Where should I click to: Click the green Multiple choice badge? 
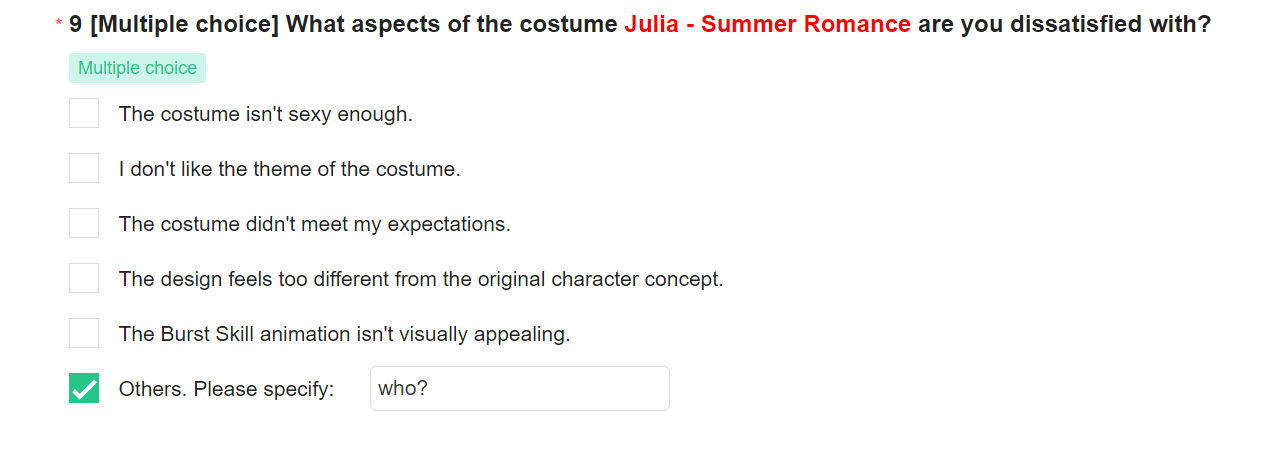[x=137, y=68]
